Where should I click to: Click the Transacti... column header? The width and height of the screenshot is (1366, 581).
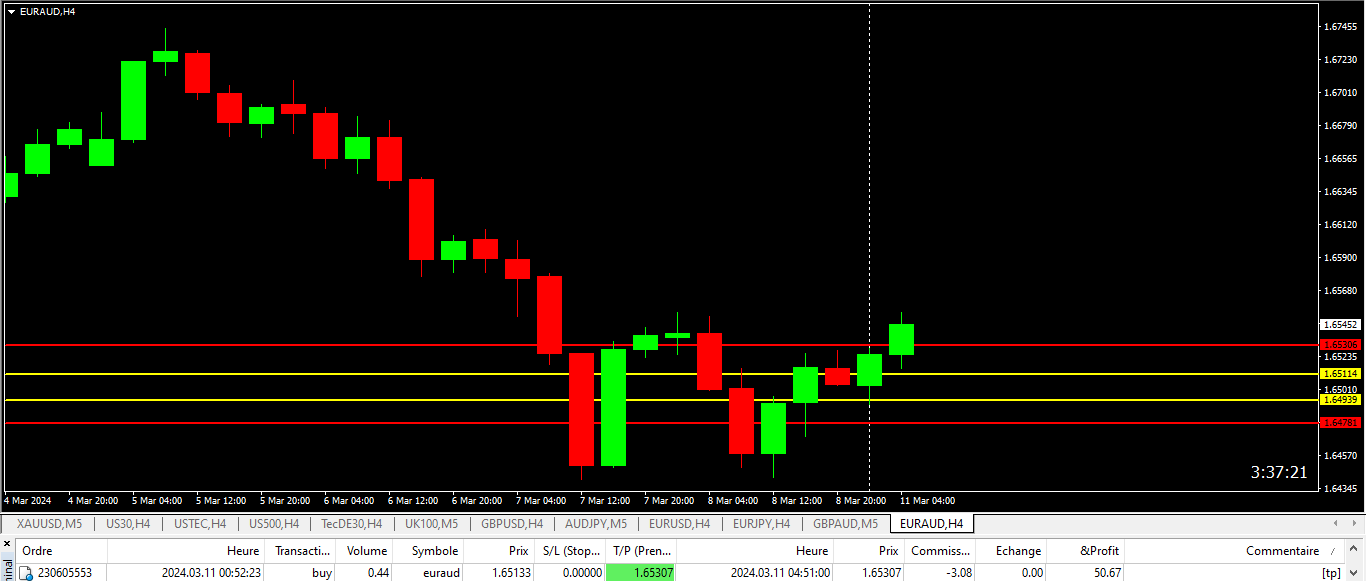pos(303,551)
